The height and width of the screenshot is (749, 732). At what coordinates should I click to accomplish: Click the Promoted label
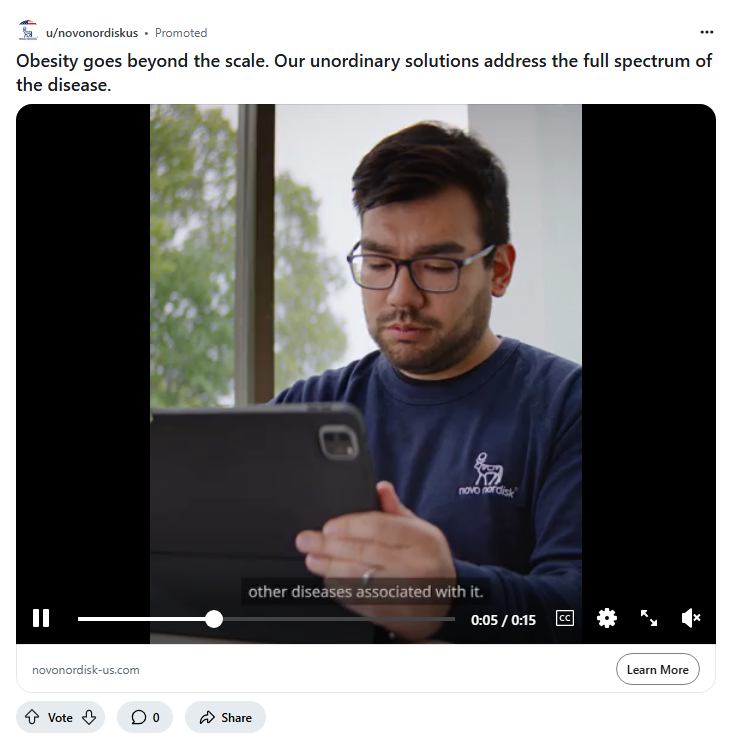coord(181,32)
